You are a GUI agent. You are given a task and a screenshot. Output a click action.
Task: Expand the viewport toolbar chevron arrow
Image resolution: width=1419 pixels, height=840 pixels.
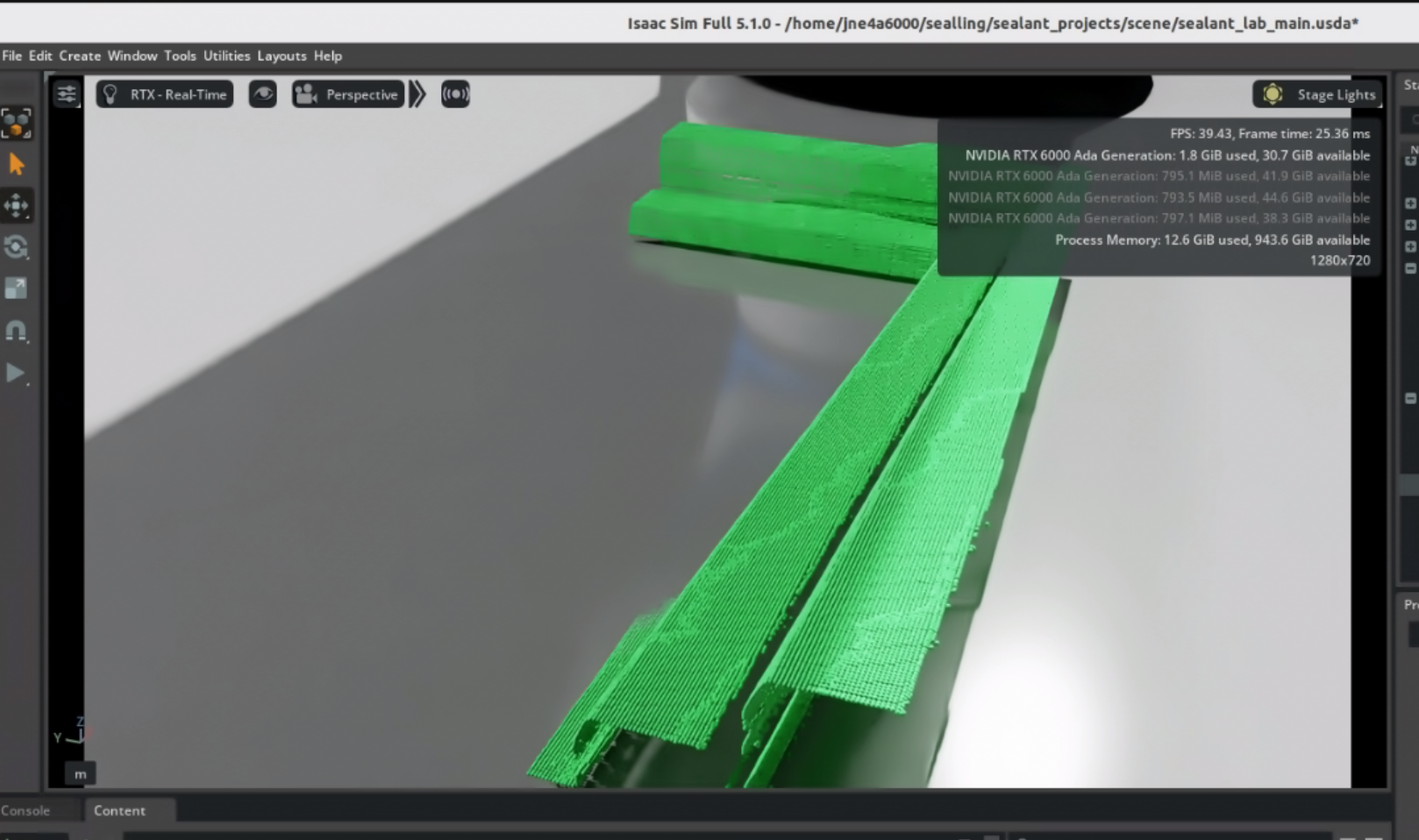(418, 94)
